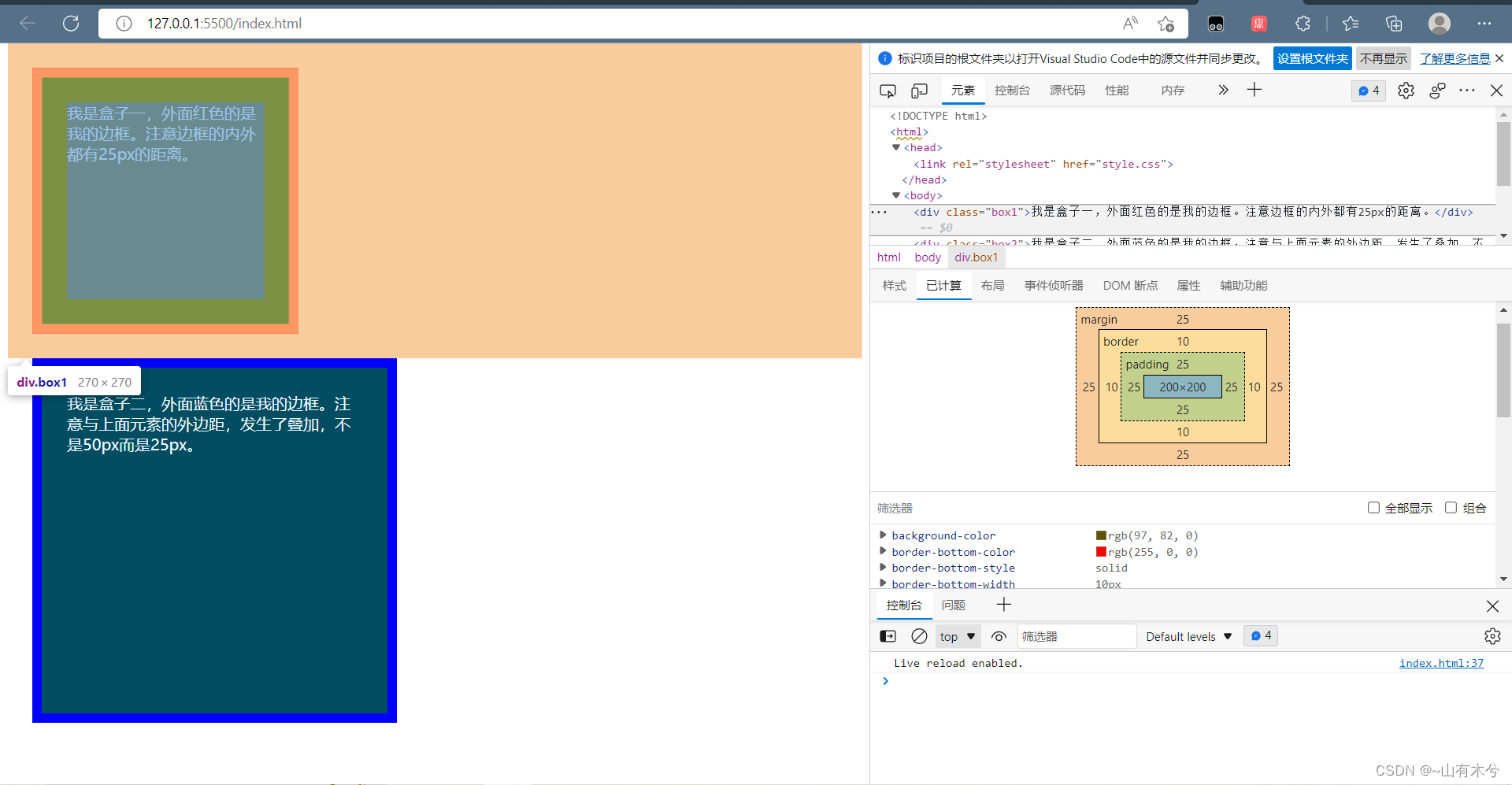The height and width of the screenshot is (785, 1512).
Task: Select html in breadcrumb
Action: pos(888,257)
